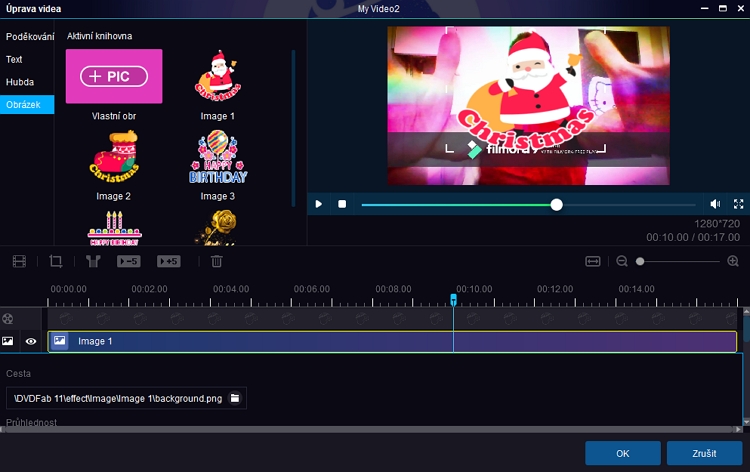Choose Image 3 Happy Birthday balloon thumbnail
Screen dimensions: 750x472
(218, 157)
